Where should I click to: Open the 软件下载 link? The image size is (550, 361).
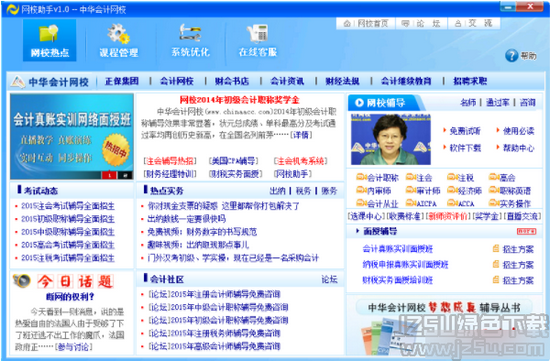[465, 148]
